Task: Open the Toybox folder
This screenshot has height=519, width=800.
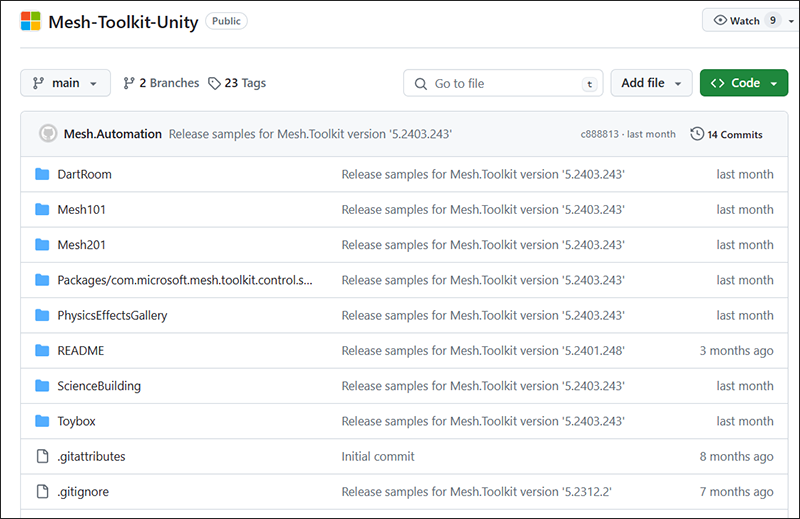Action: [76, 421]
